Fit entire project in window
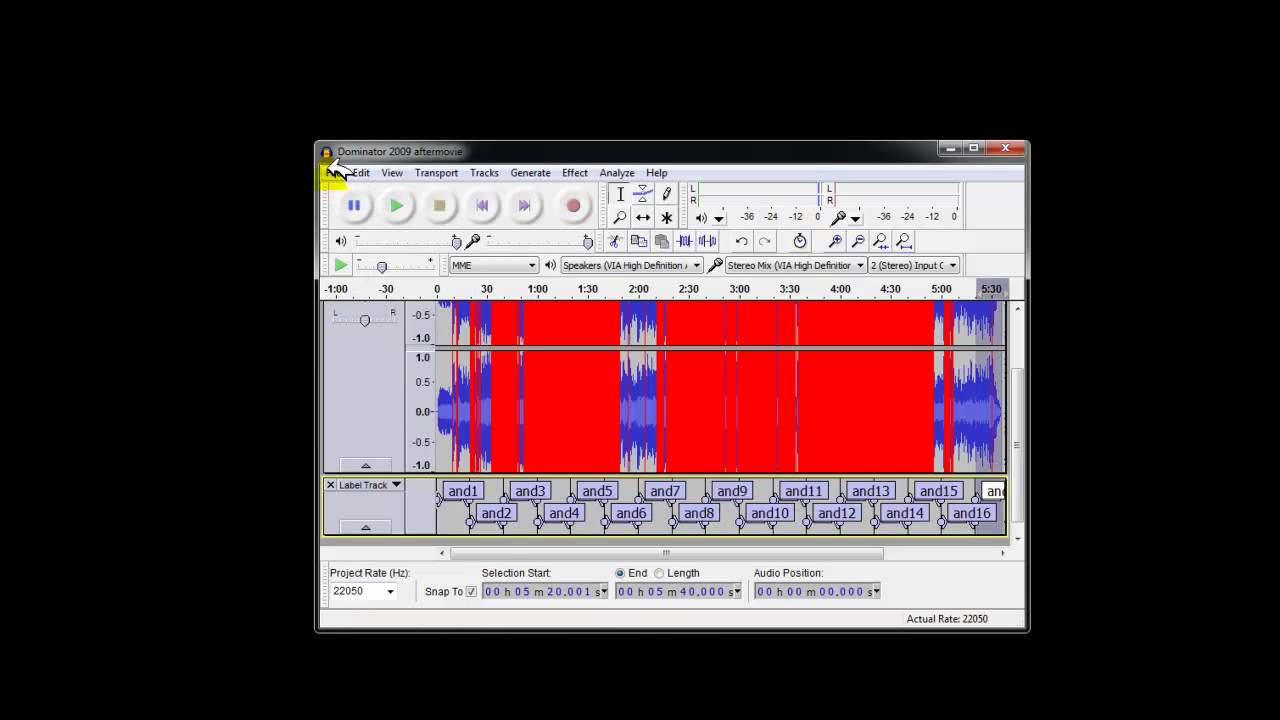This screenshot has width=1280, height=720. [903, 241]
